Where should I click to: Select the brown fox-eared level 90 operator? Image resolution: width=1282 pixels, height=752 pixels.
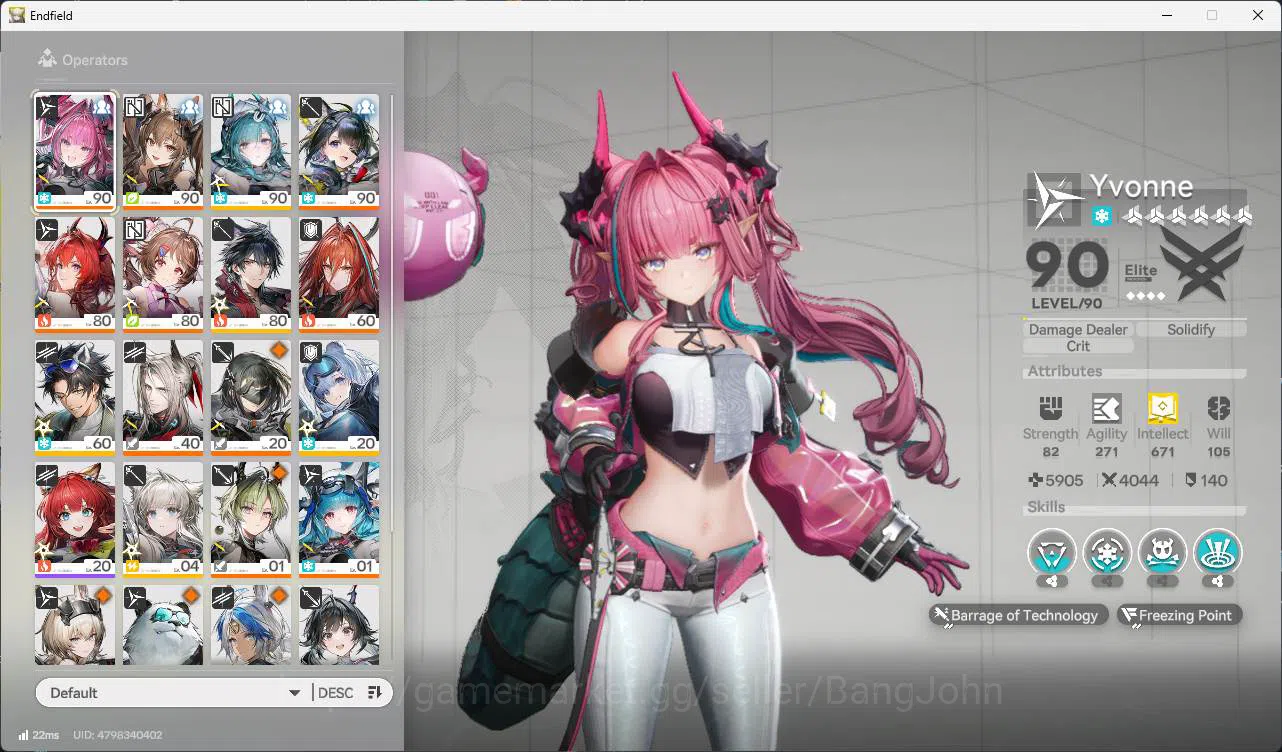[x=163, y=151]
